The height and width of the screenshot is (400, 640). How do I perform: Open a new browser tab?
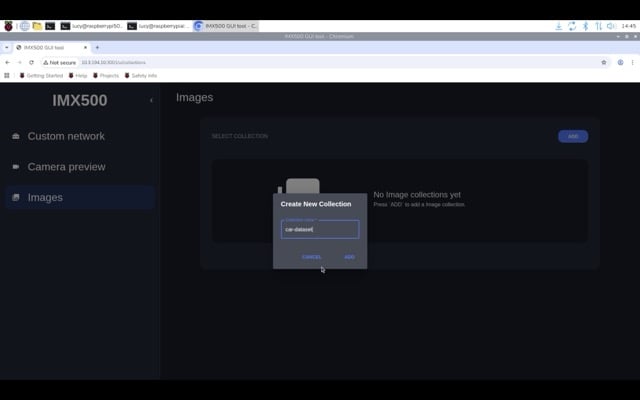(97, 47)
